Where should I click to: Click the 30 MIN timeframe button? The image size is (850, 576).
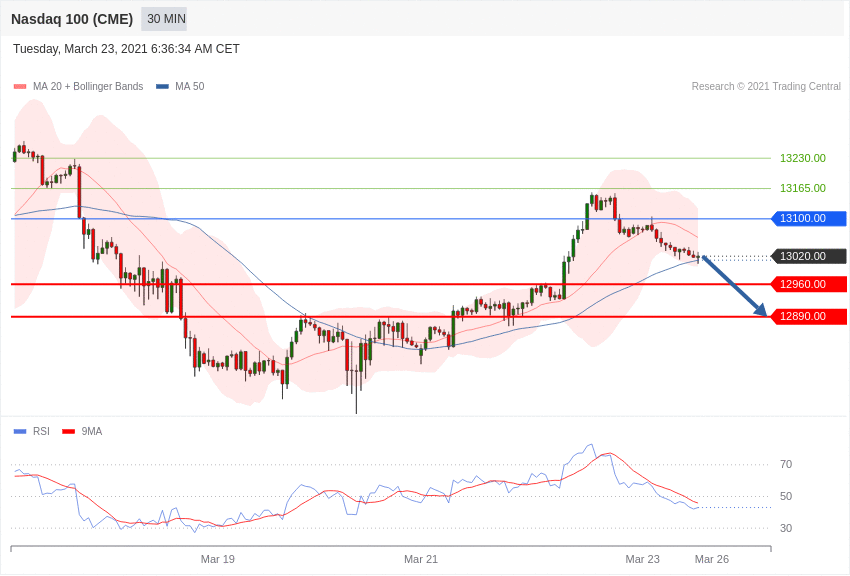pyautogui.click(x=164, y=19)
